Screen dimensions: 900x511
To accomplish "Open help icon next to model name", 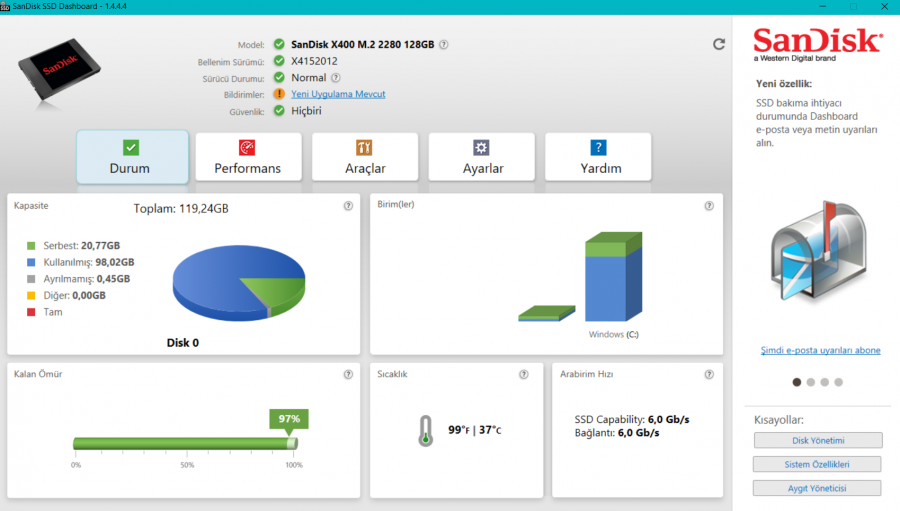I will [x=444, y=44].
